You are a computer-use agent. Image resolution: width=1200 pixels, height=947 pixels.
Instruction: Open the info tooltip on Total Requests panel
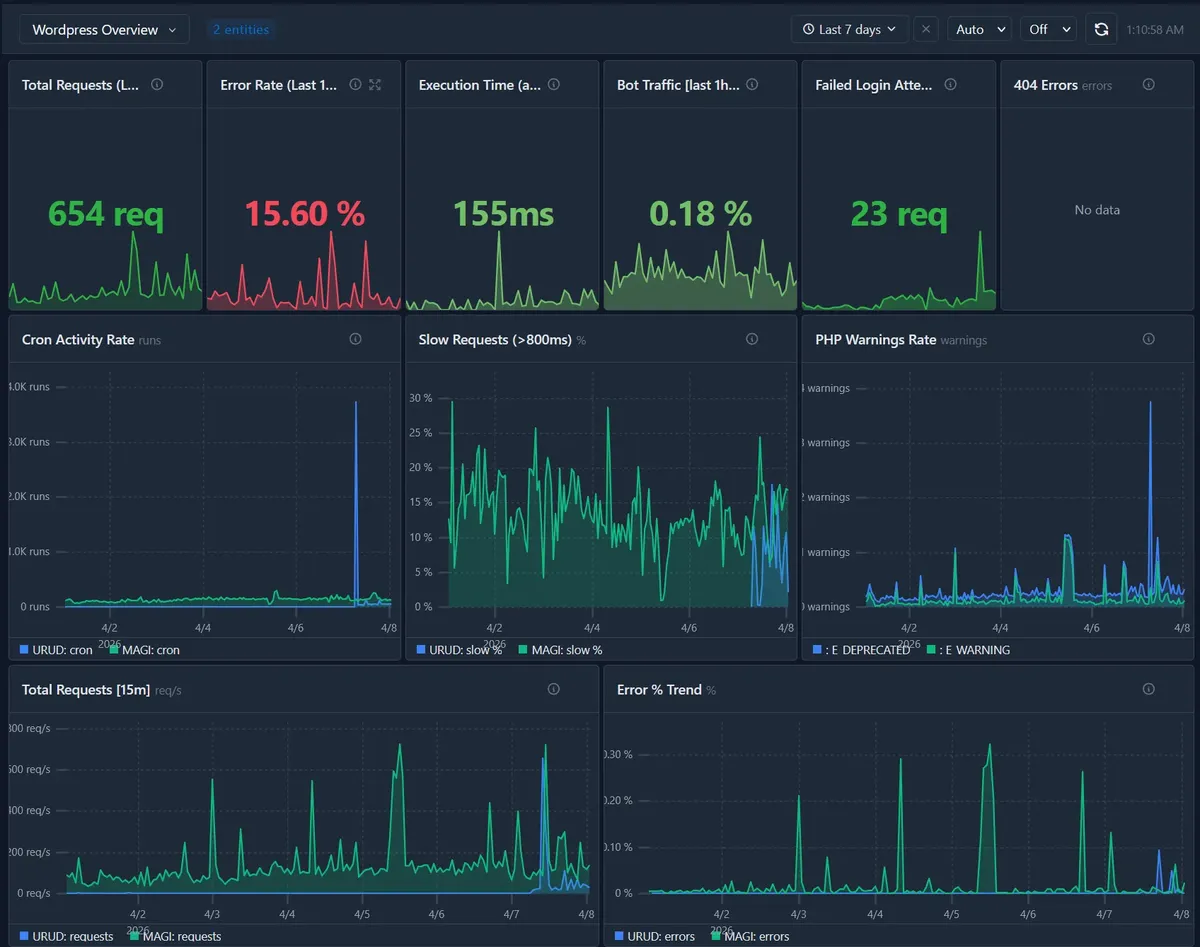[x=157, y=85]
